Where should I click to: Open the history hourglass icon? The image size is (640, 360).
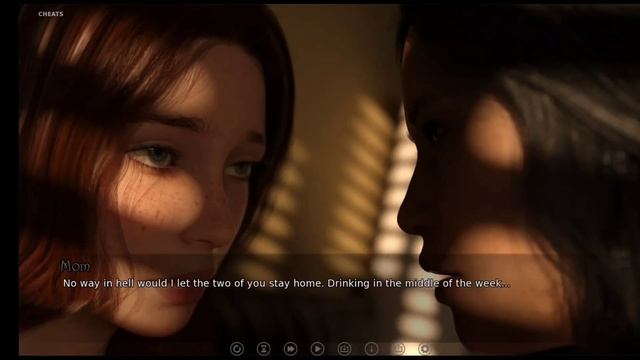(264, 349)
